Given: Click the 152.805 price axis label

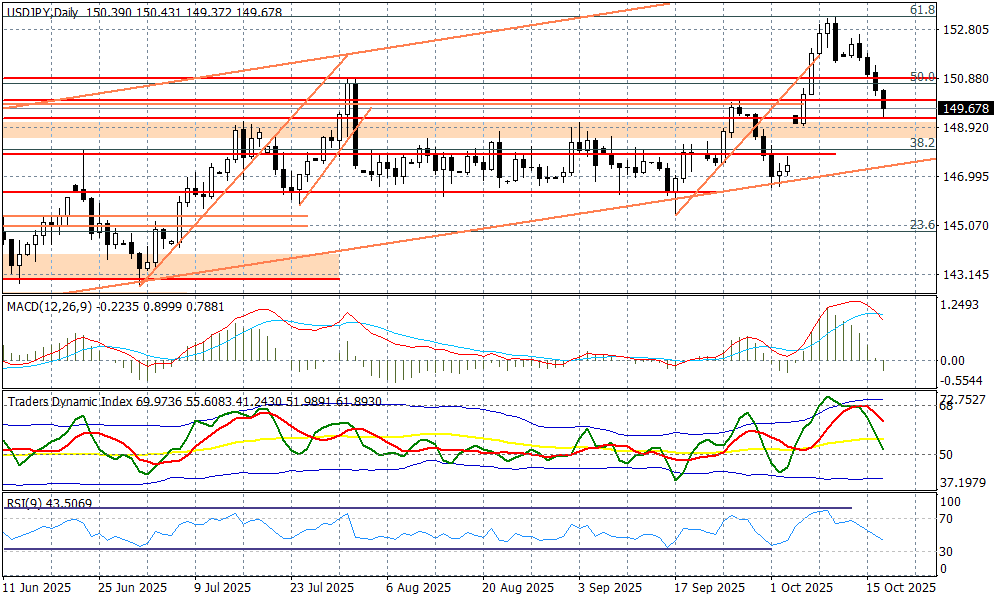Looking at the screenshot, I should 965,30.
